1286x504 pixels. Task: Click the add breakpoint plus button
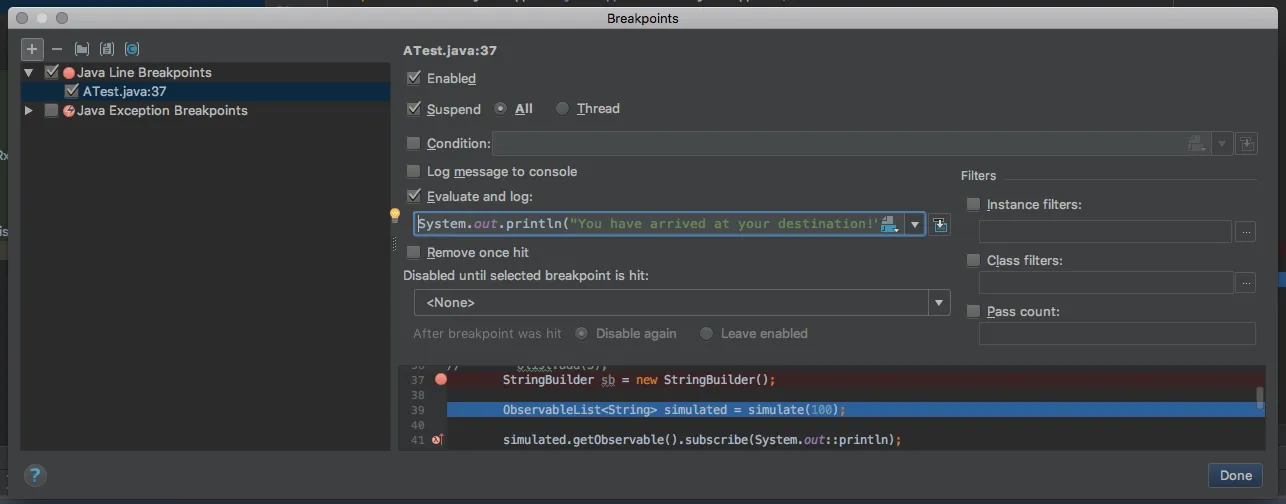click(32, 49)
